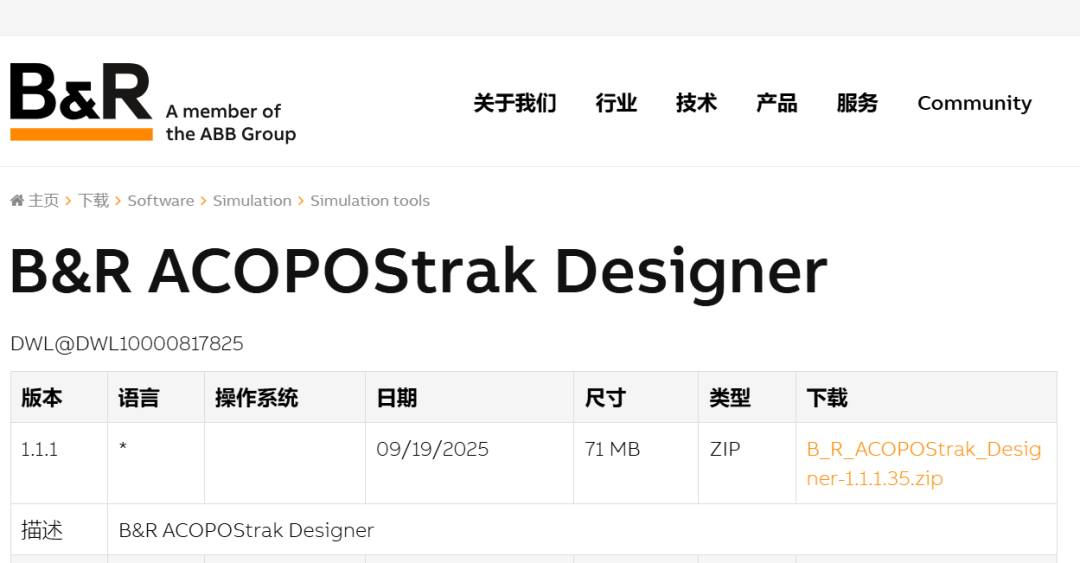
Task: Select the DWL@DWL10000817825 identifier text
Action: tap(127, 344)
